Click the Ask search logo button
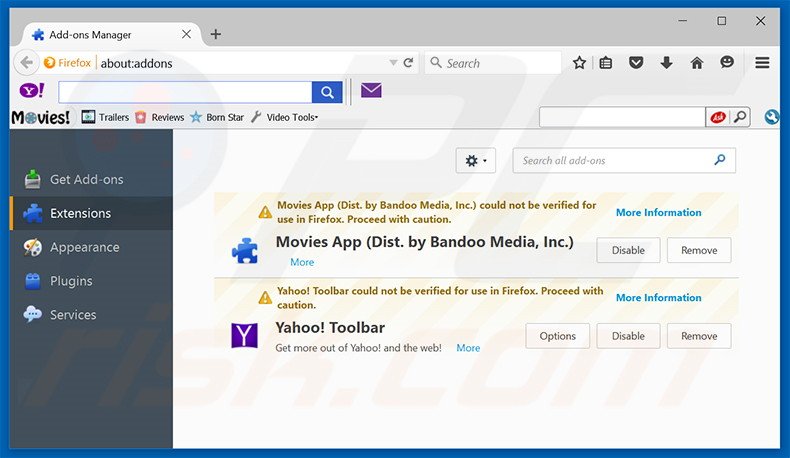This screenshot has height=458, width=790. pos(717,117)
